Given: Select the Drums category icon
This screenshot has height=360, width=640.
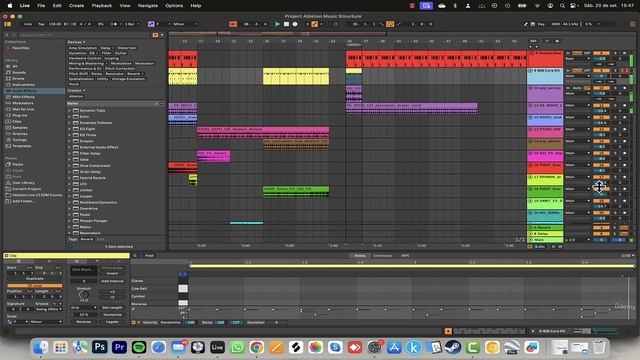Looking at the screenshot, I should pyautogui.click(x=8, y=78).
